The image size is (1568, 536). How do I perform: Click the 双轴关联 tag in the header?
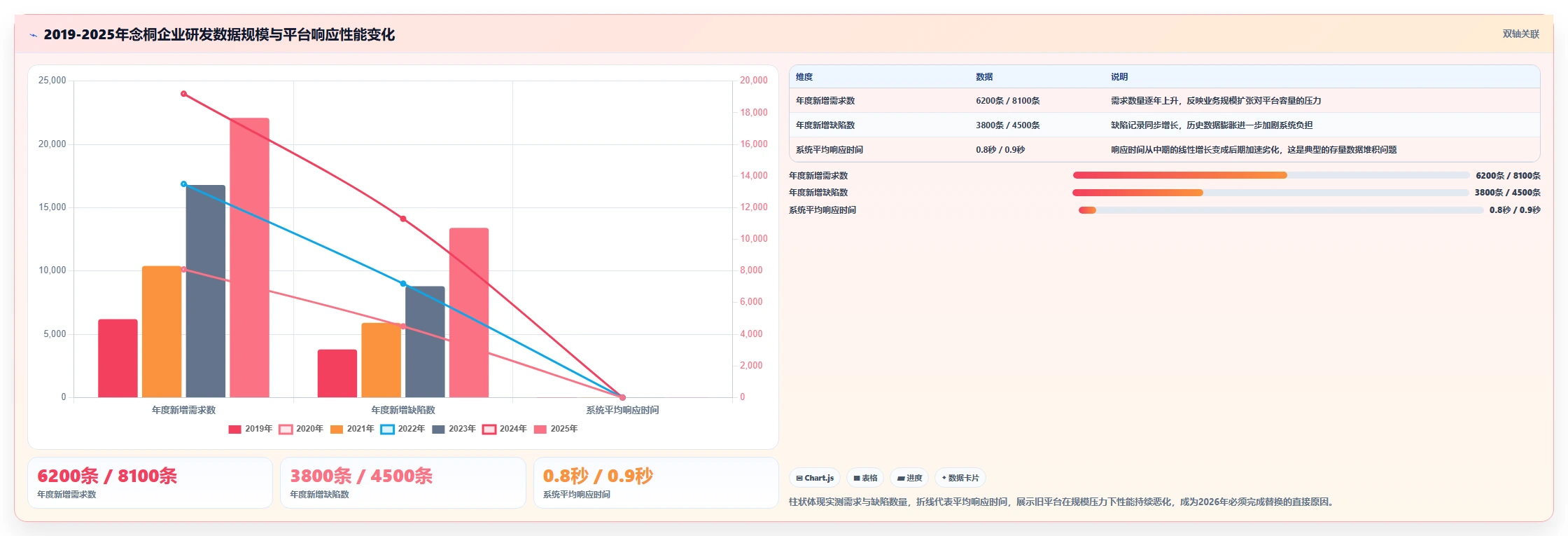tap(1520, 34)
